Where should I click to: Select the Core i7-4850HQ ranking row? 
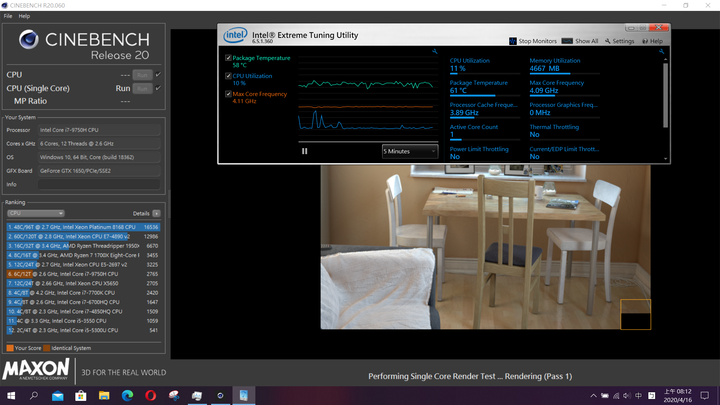click(83, 311)
